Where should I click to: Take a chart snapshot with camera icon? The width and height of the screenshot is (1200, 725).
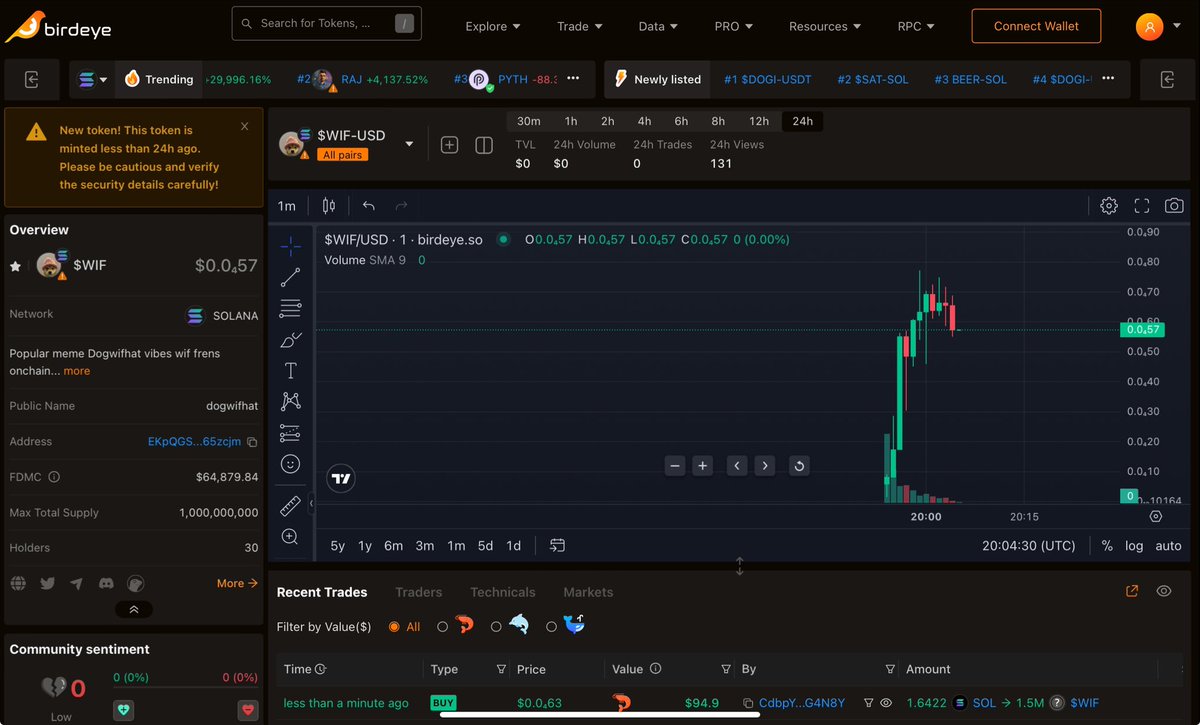tap(1174, 206)
